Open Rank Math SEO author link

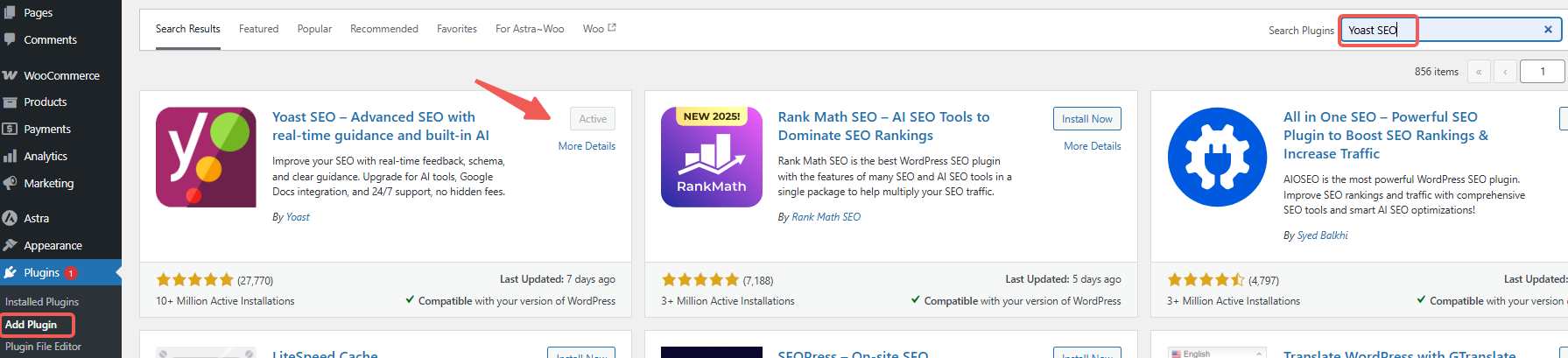(x=826, y=217)
